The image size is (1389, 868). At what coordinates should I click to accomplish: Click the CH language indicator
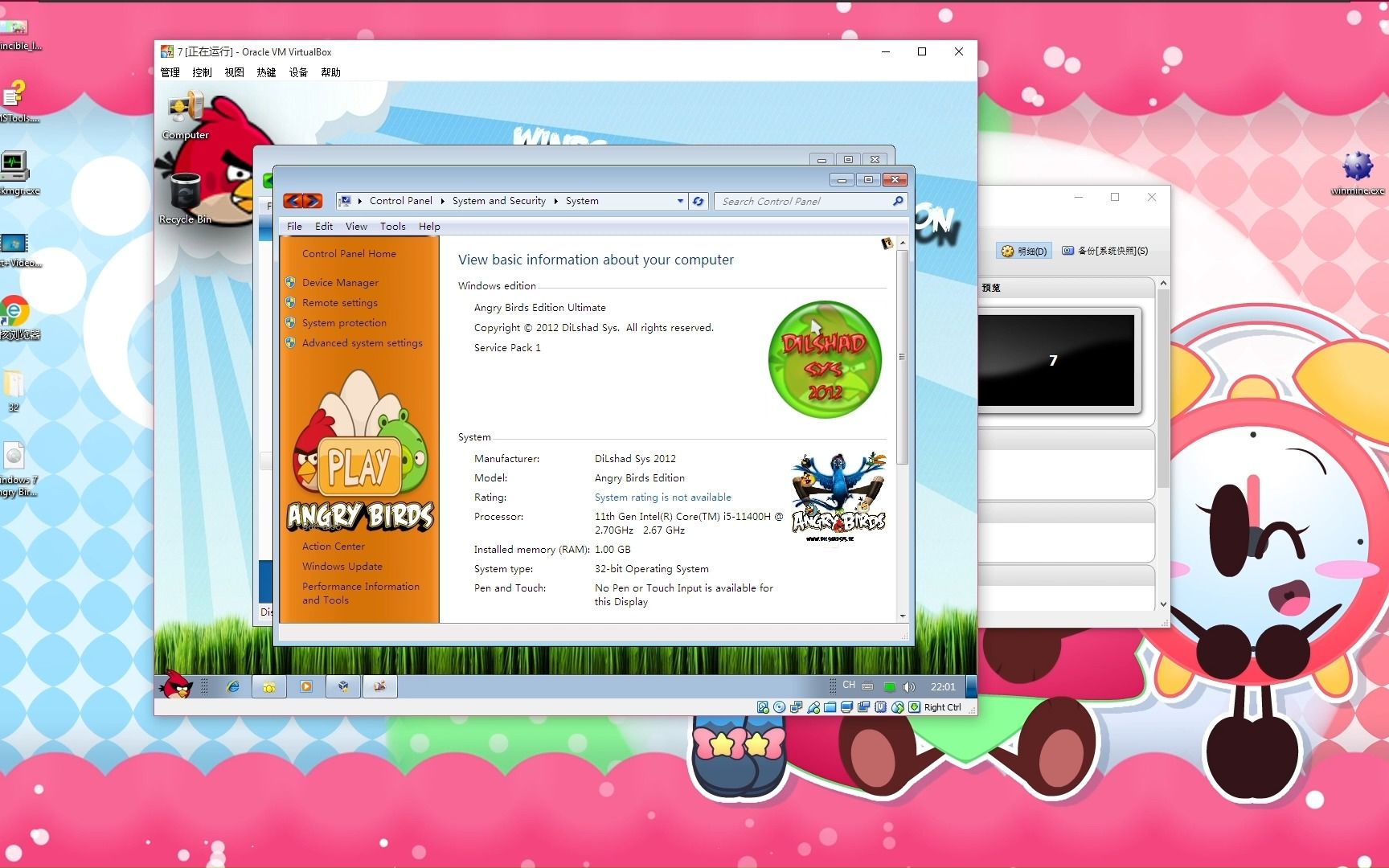[x=849, y=686]
